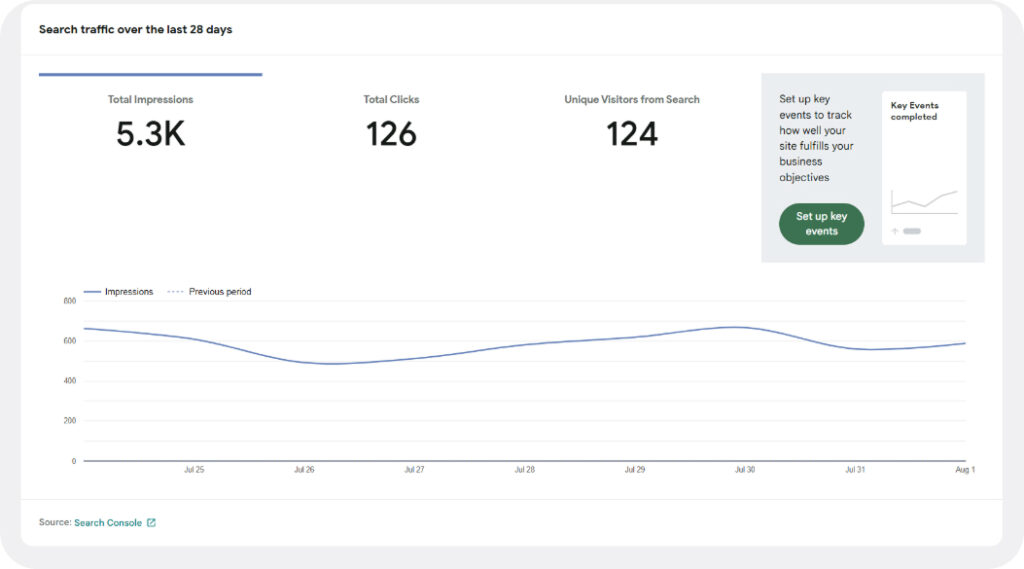Click the key events description text
The image size is (1024, 569).
tap(817, 138)
